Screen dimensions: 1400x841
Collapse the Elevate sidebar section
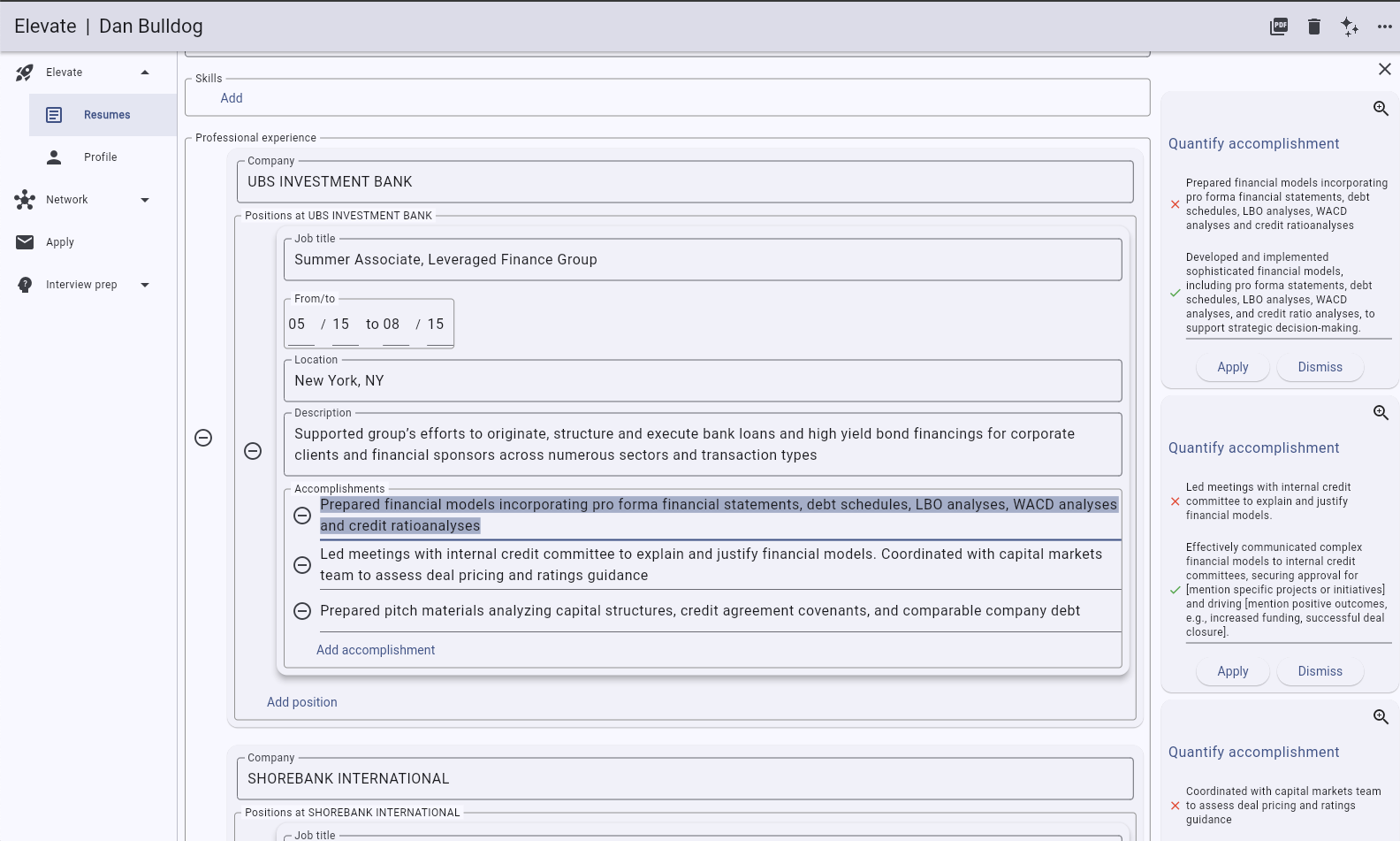145,73
